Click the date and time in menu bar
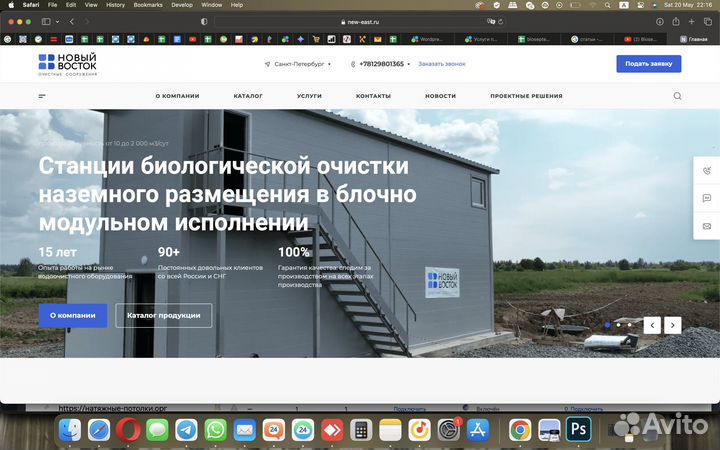This screenshot has width=720, height=450. 687,5
